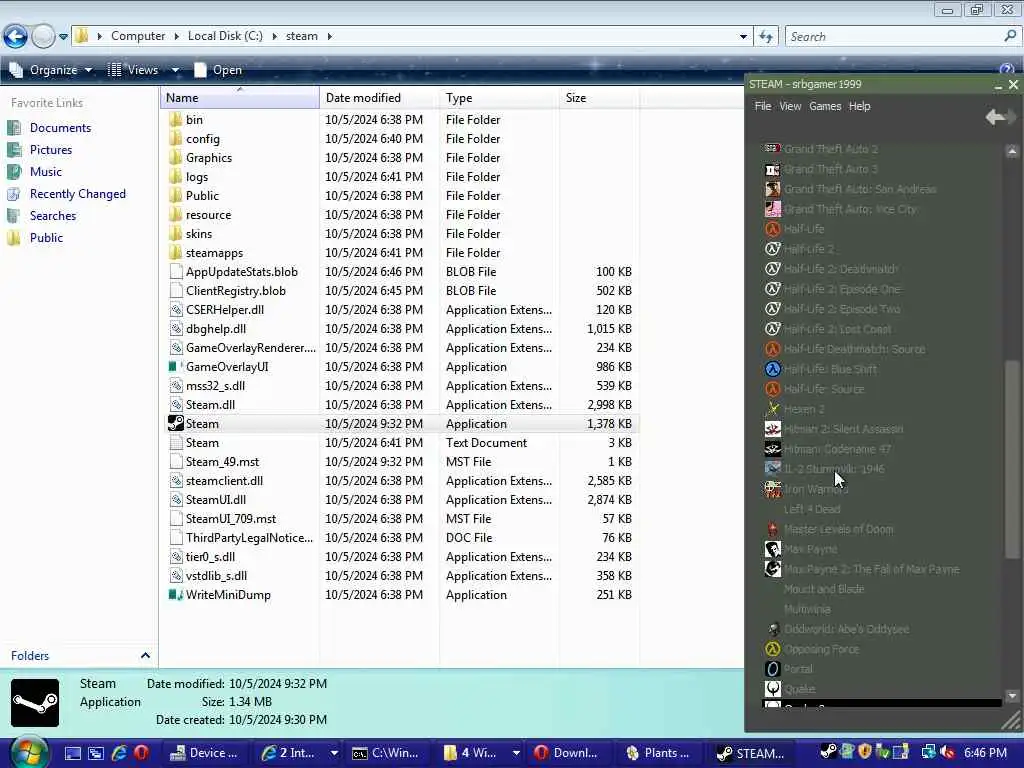The width and height of the screenshot is (1024, 768).
Task: Expand the Folders pane chevron
Action: [x=145, y=655]
